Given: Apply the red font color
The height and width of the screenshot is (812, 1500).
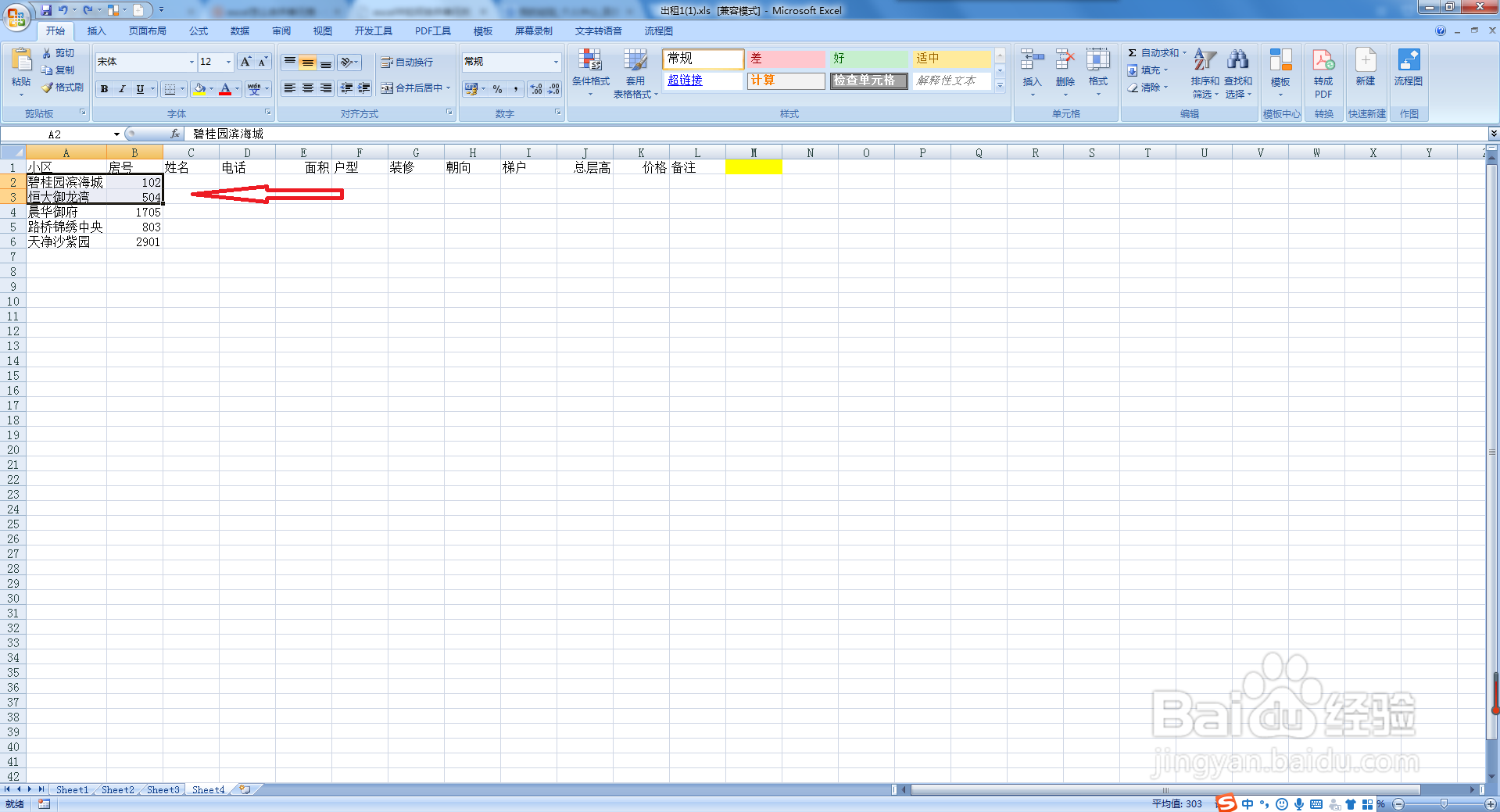Looking at the screenshot, I should (x=225, y=89).
